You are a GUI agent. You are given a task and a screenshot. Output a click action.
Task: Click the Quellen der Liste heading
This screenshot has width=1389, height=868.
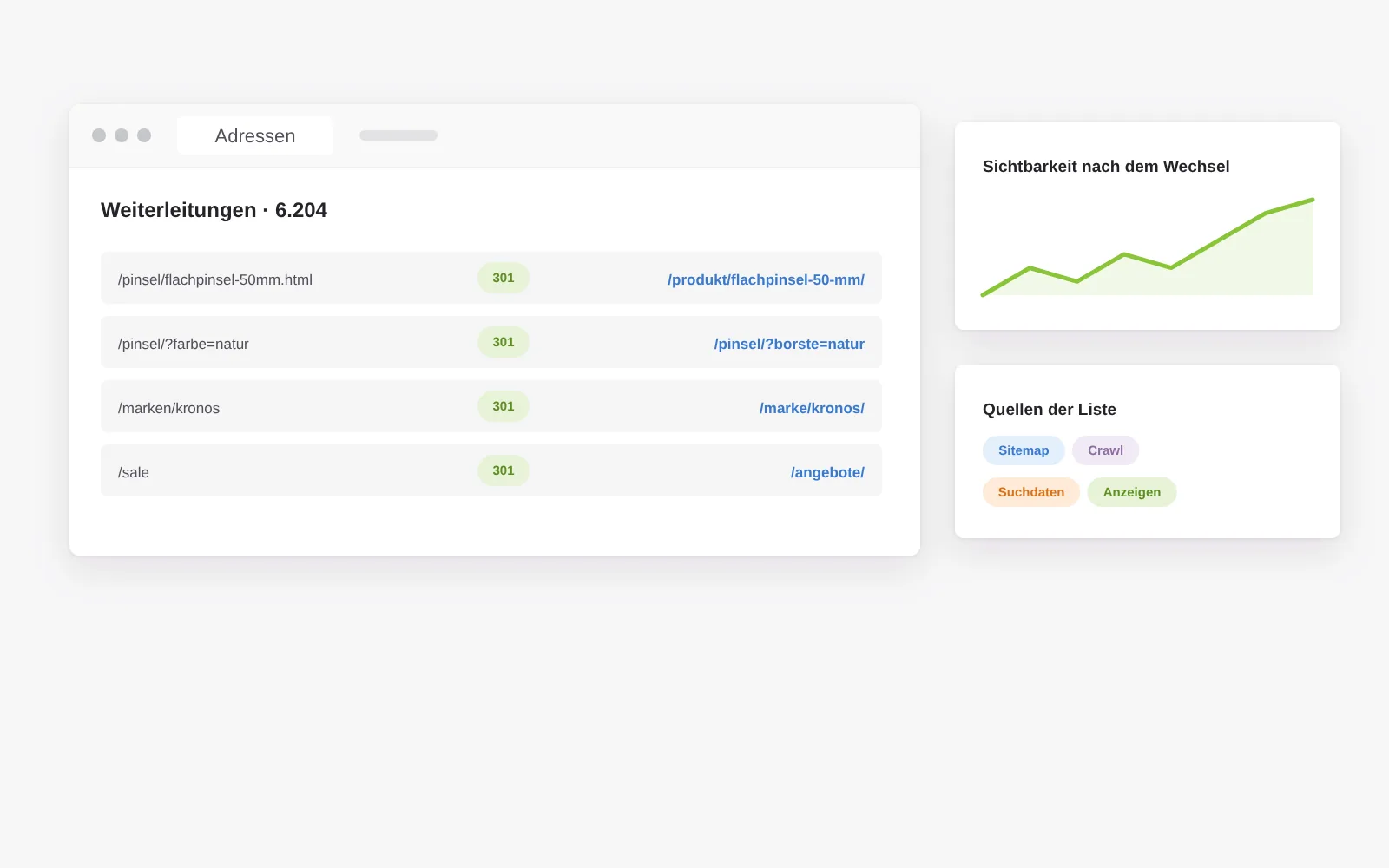(x=1050, y=410)
